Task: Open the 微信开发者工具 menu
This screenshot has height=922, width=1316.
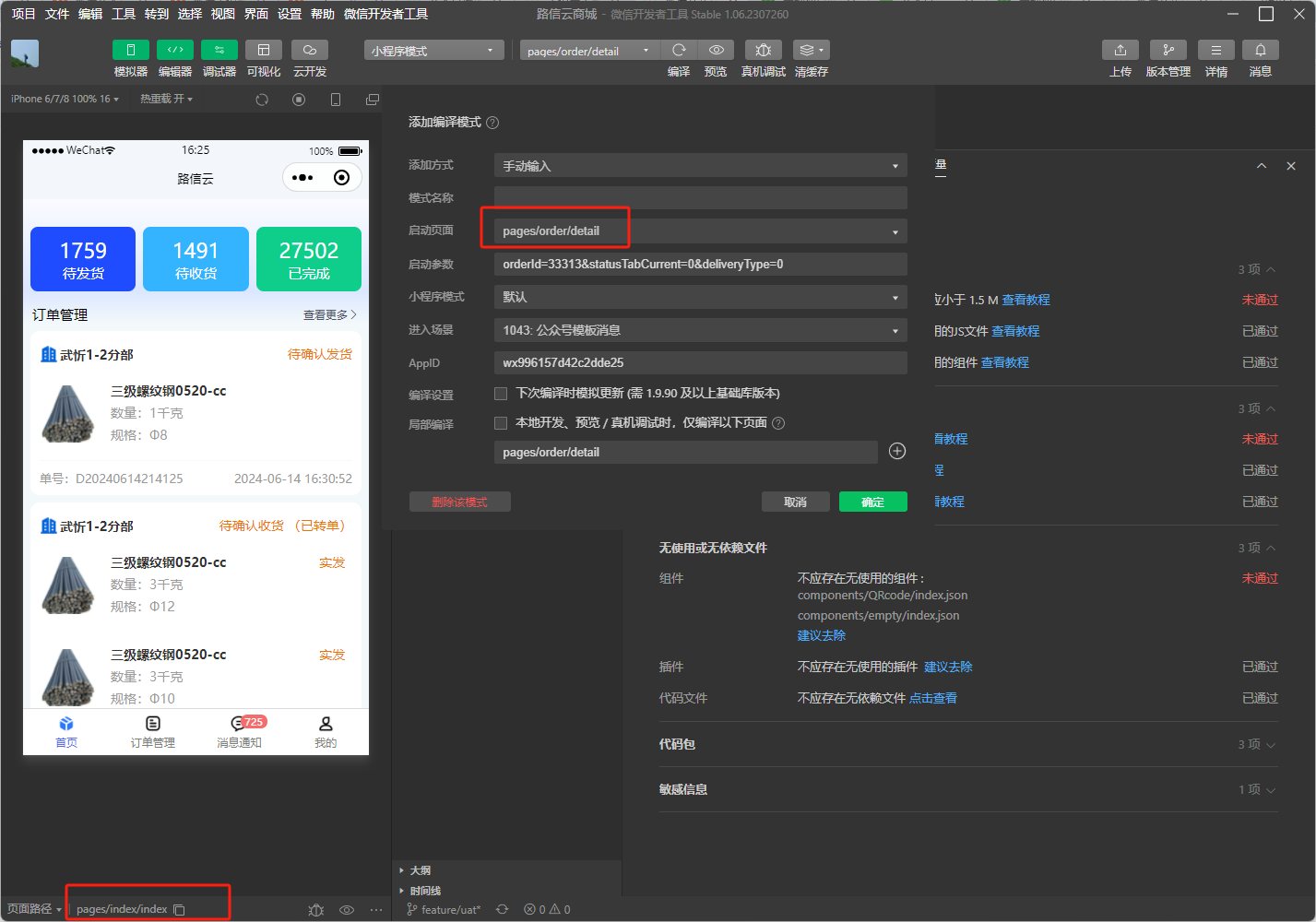Action: click(385, 14)
